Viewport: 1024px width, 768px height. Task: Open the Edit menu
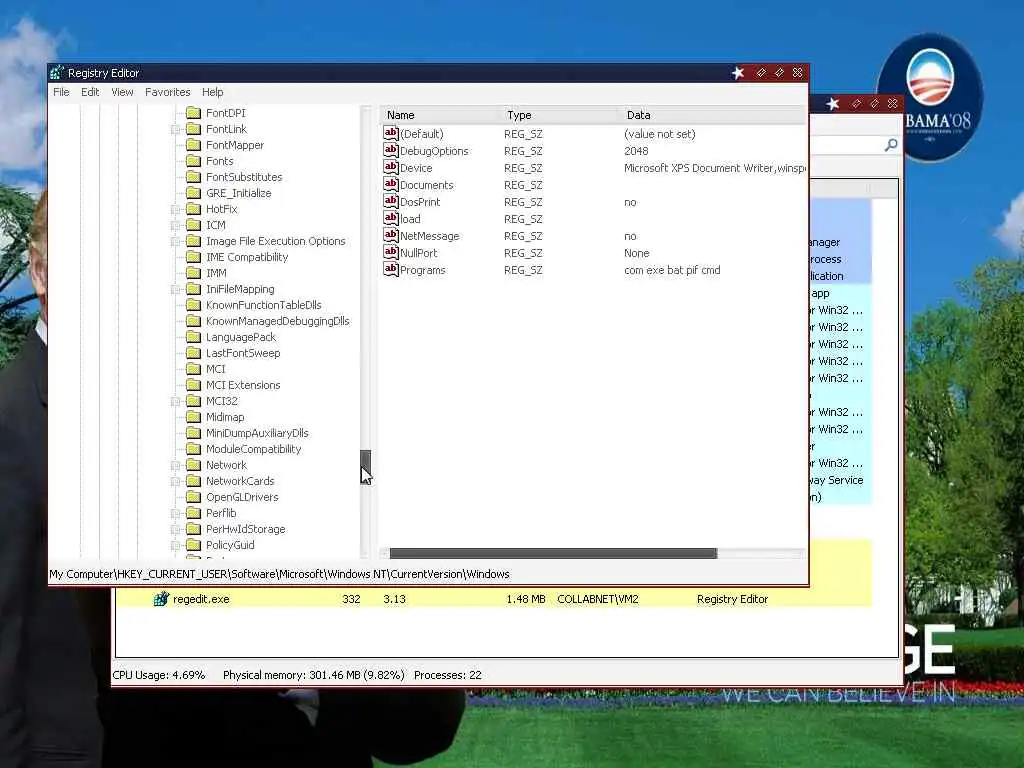[90, 92]
